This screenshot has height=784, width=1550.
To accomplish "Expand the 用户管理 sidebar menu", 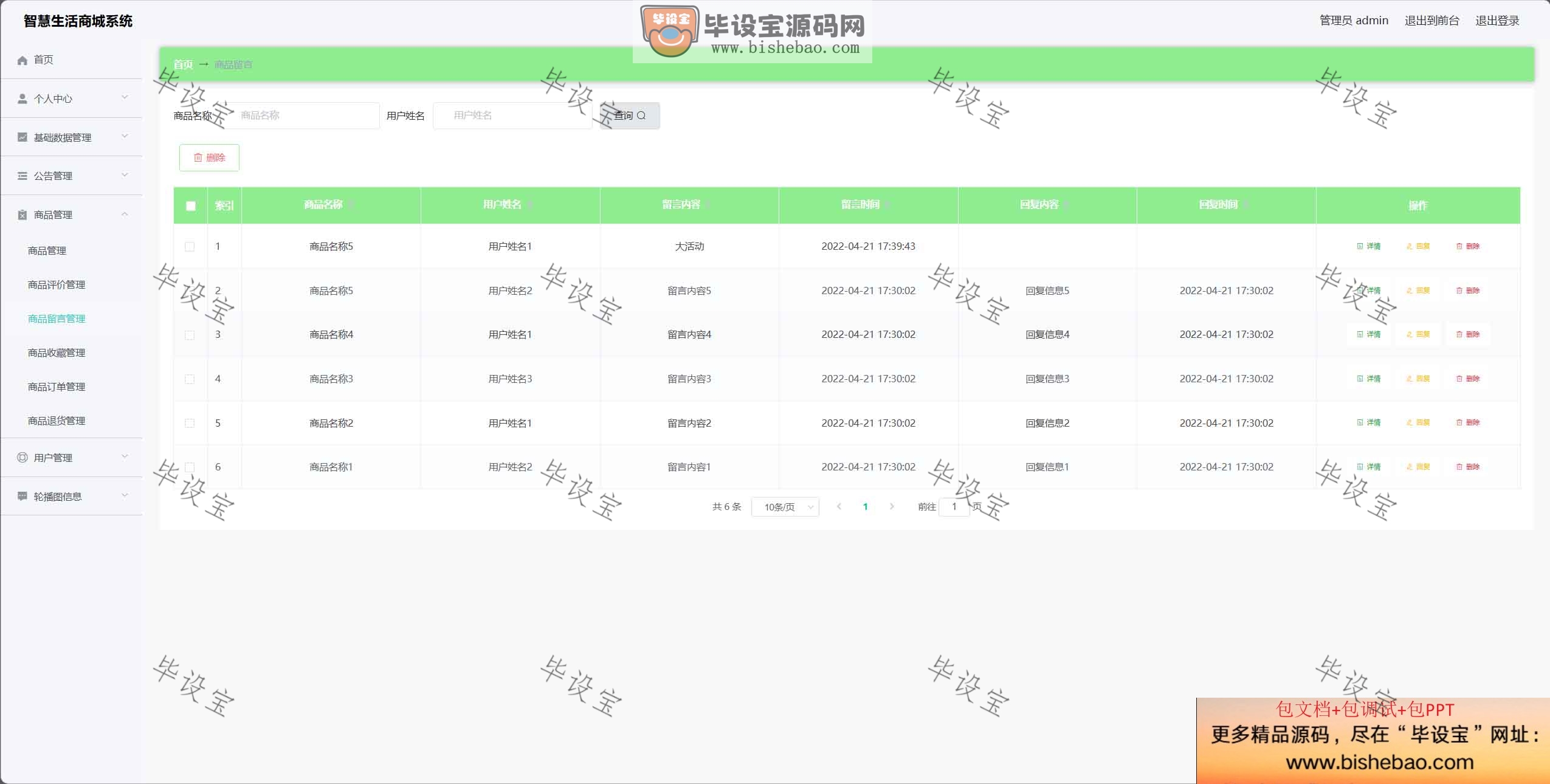I will pyautogui.click(x=71, y=458).
